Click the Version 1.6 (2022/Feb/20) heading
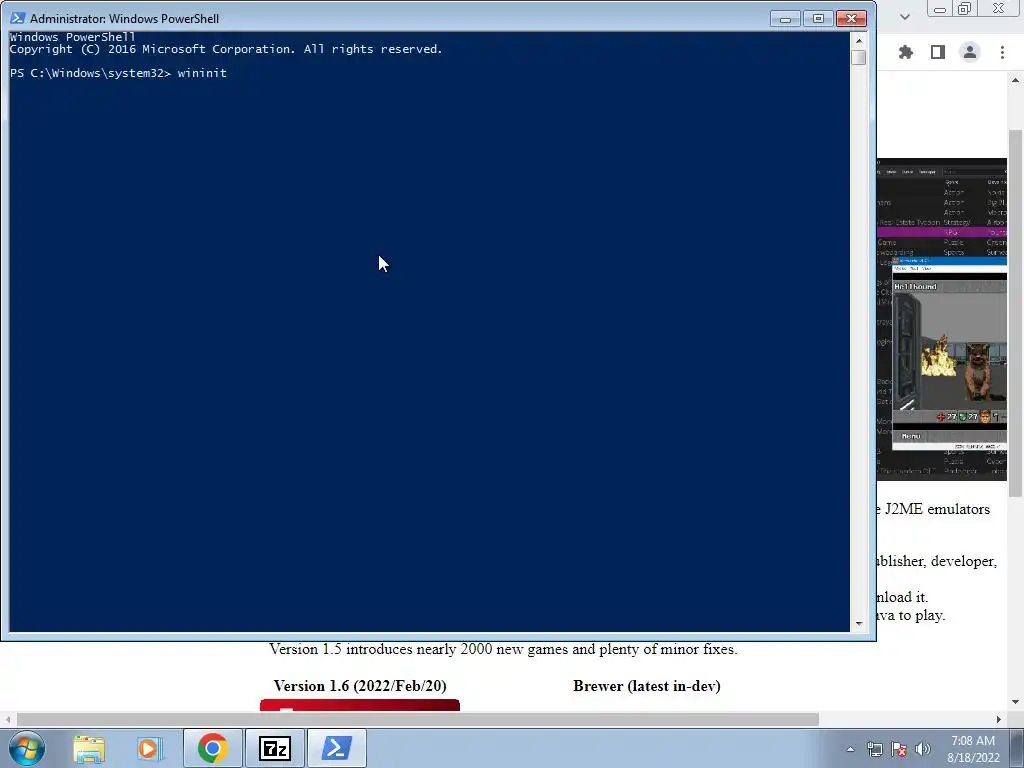 (x=360, y=686)
